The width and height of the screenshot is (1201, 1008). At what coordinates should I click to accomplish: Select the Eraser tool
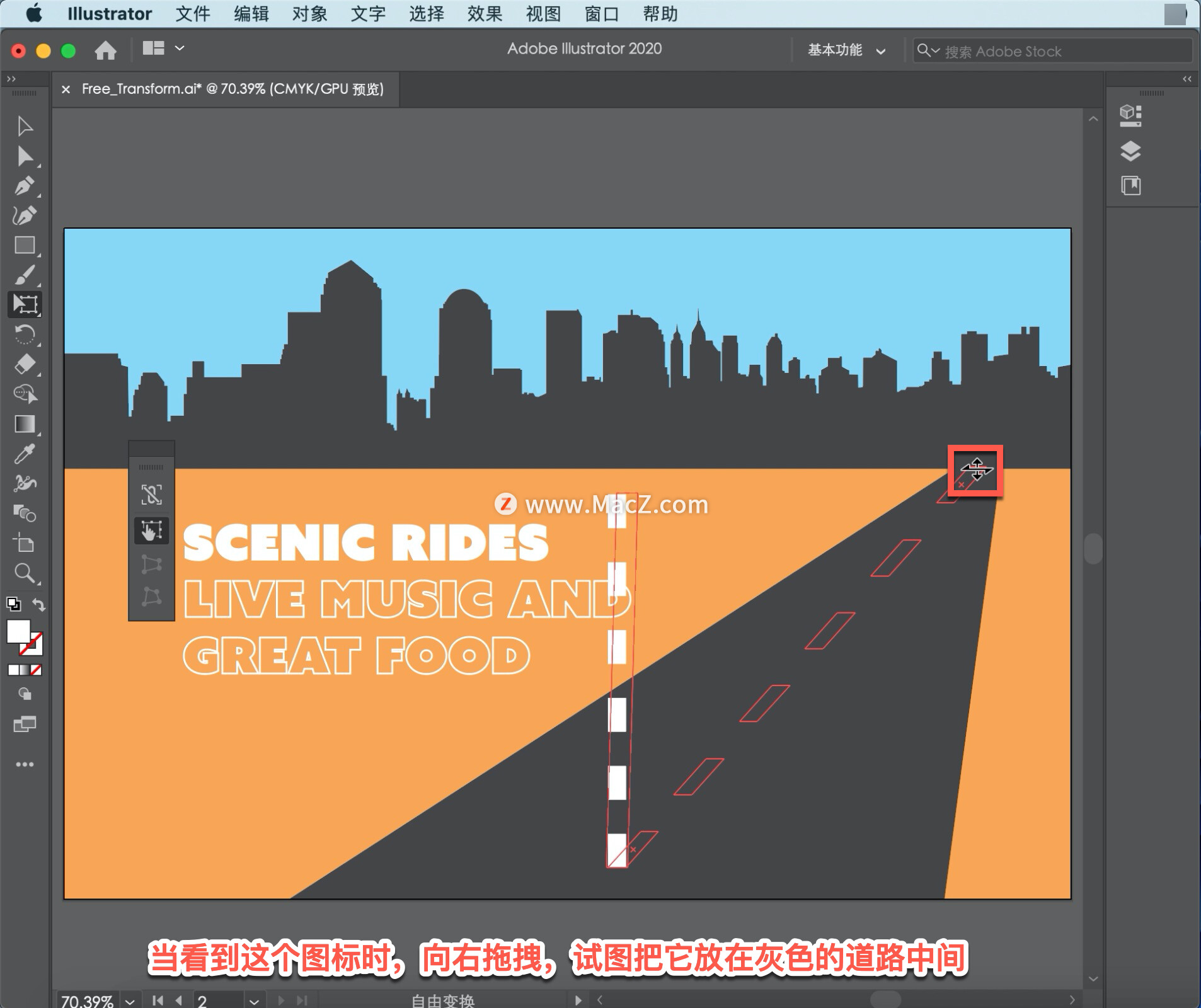click(25, 364)
